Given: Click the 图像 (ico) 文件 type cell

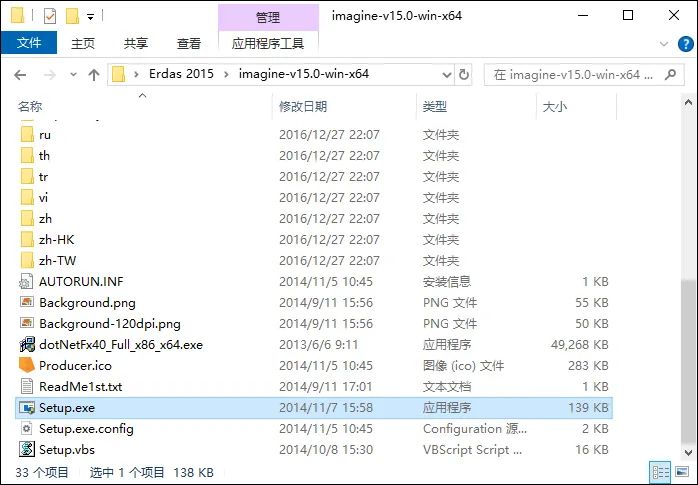Looking at the screenshot, I should tap(463, 365).
